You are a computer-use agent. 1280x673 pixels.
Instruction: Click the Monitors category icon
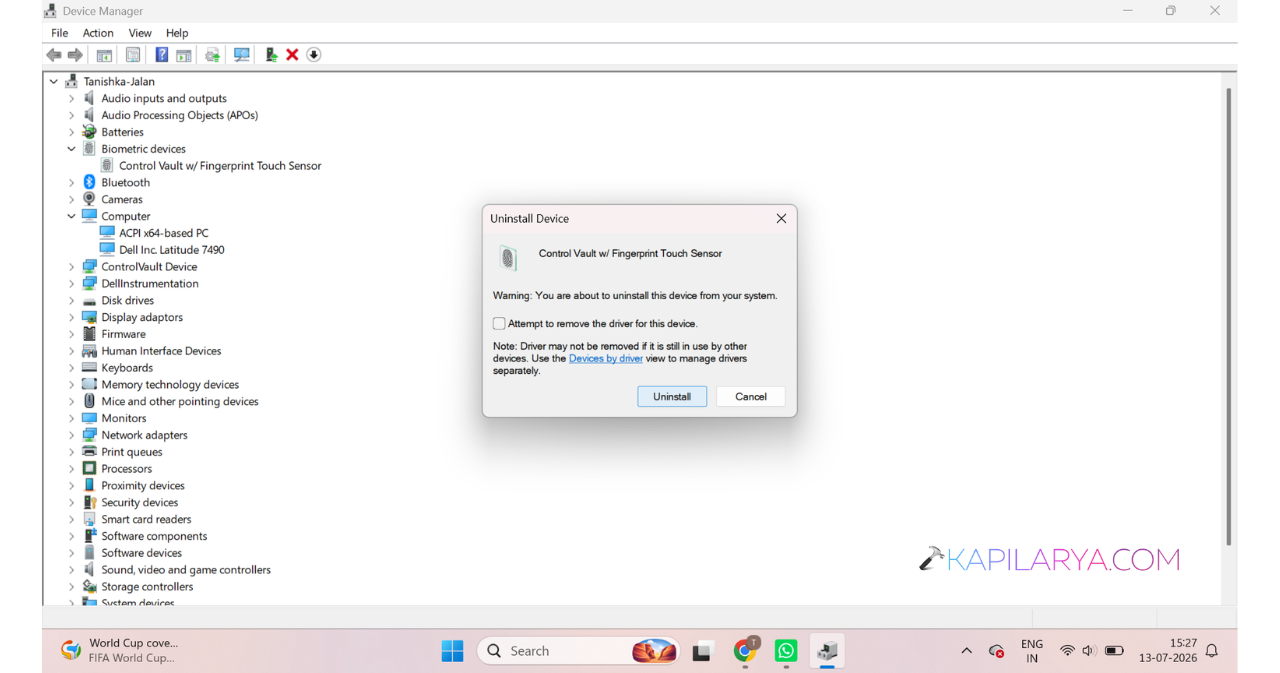click(x=89, y=418)
